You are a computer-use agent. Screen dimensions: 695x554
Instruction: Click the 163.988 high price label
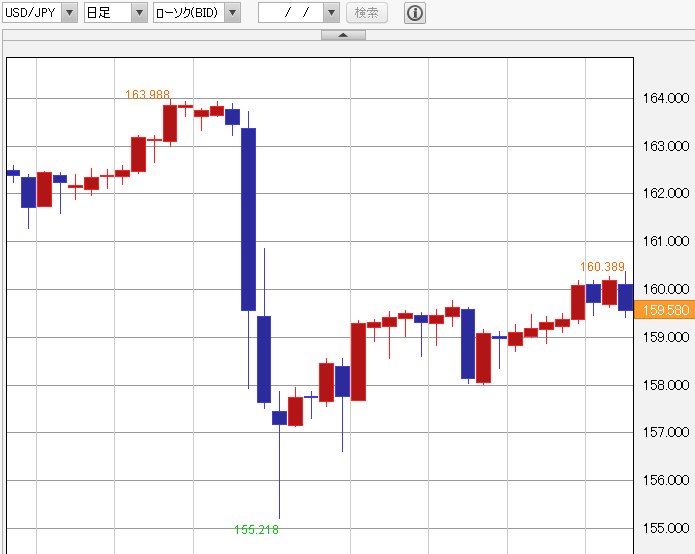click(147, 94)
